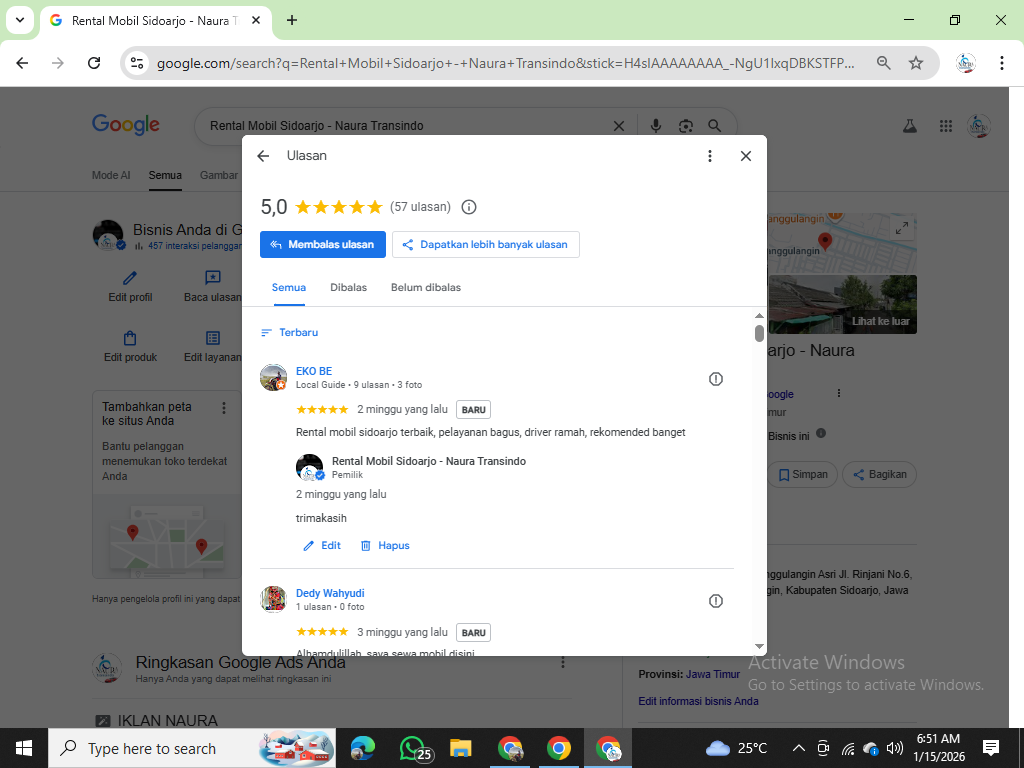Edit the owner reply trimakasih
The width and height of the screenshot is (1024, 768).
[x=322, y=546]
